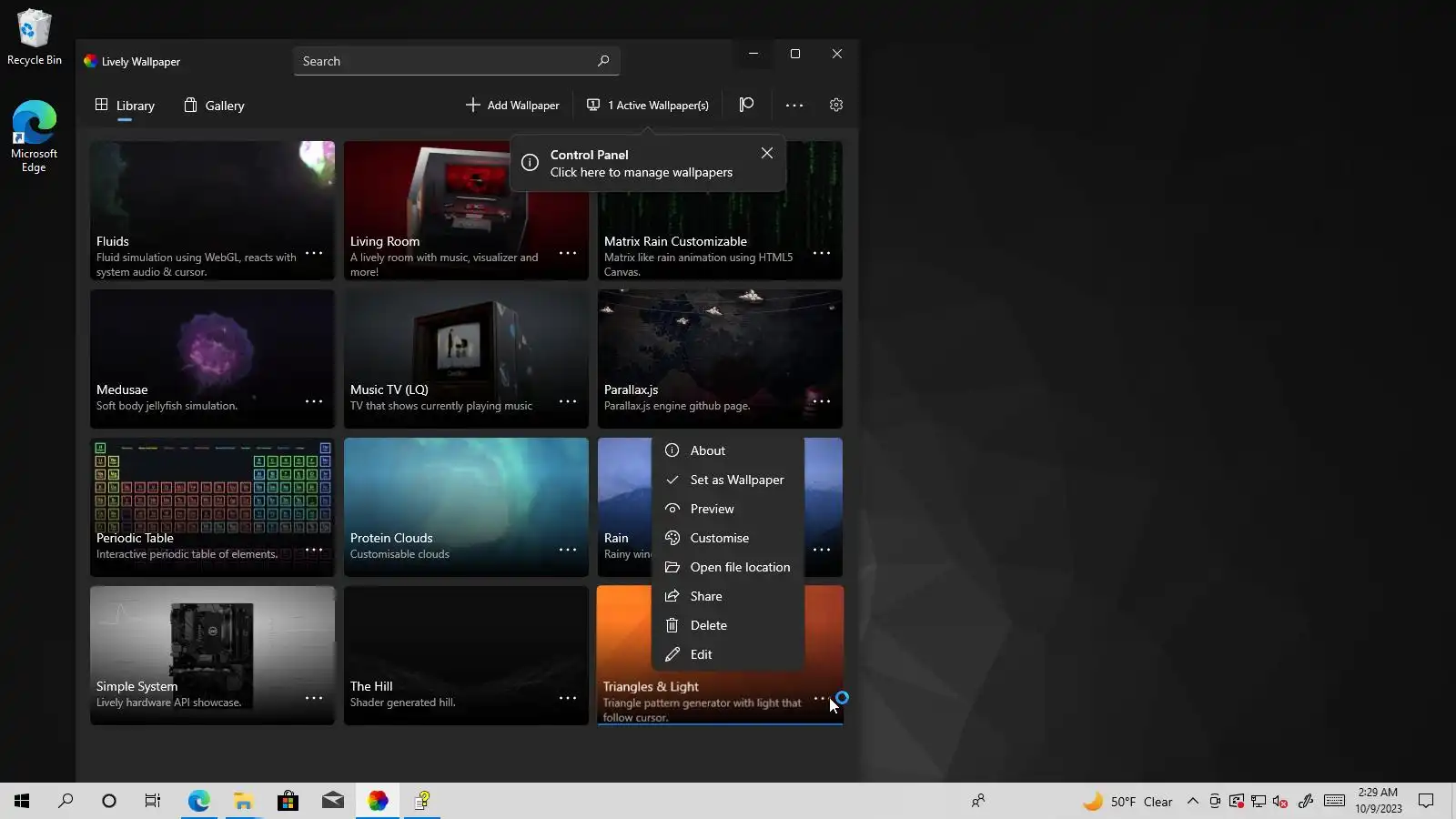Launch Microsoft Store from the taskbar
The width and height of the screenshot is (1456, 819).
288,801
